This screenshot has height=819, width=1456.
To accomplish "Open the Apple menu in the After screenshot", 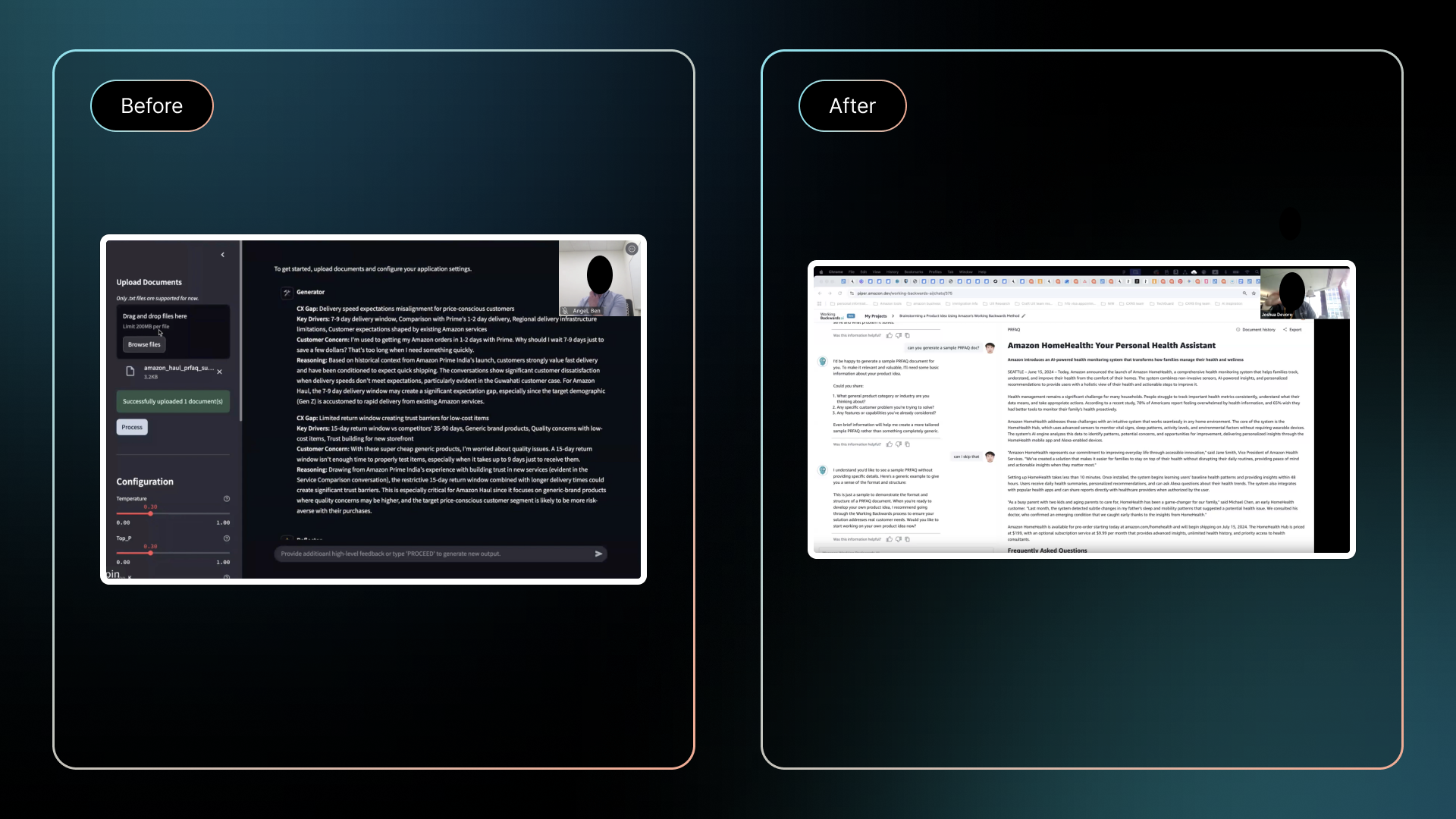I will point(821,271).
